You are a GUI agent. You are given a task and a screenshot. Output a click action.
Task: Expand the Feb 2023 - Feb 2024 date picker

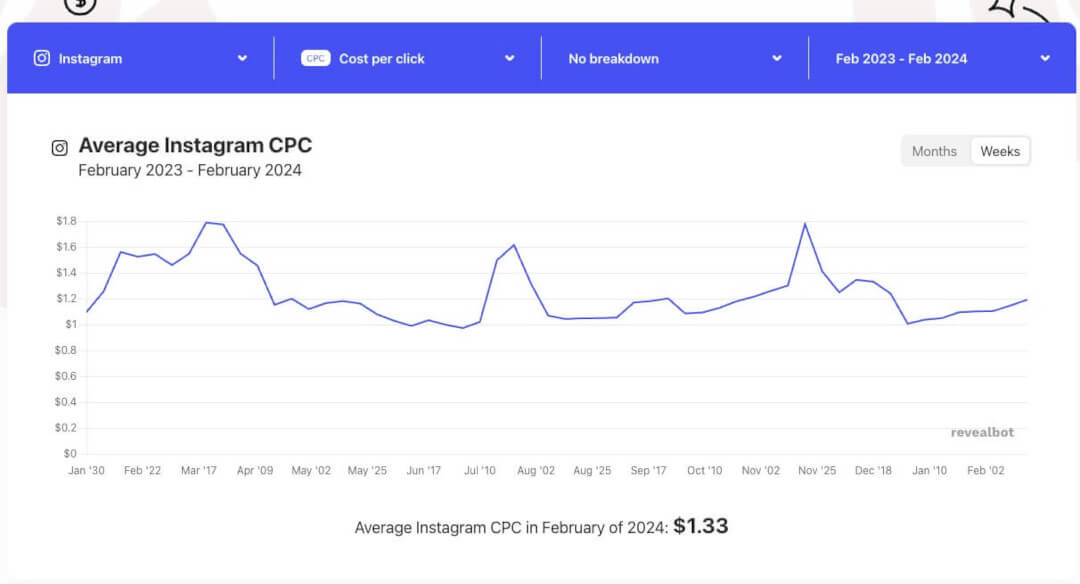click(1044, 58)
